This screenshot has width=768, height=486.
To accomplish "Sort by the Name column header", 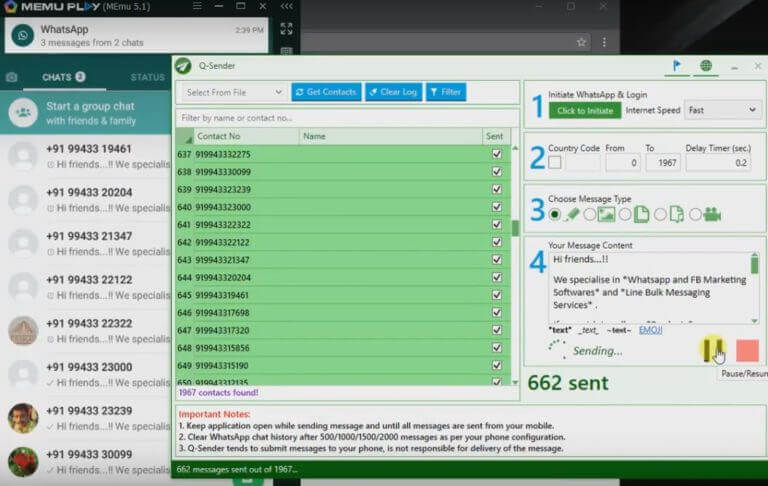I will (390, 136).
